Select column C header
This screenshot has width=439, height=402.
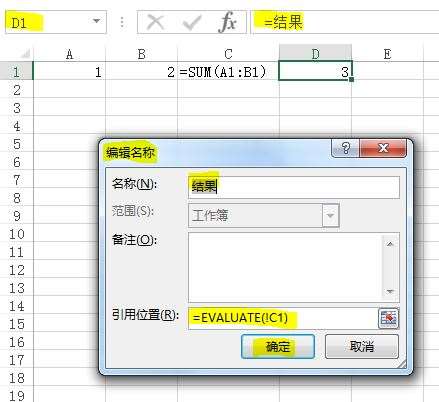pyautogui.click(x=228, y=54)
